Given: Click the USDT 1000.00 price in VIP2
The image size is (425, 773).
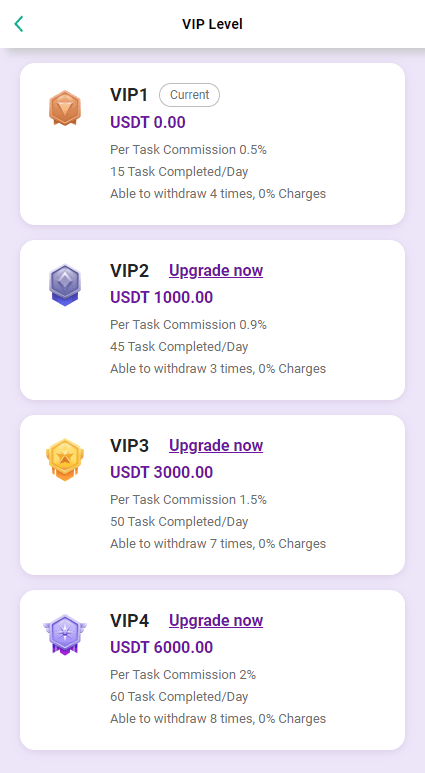Looking at the screenshot, I should tap(162, 297).
